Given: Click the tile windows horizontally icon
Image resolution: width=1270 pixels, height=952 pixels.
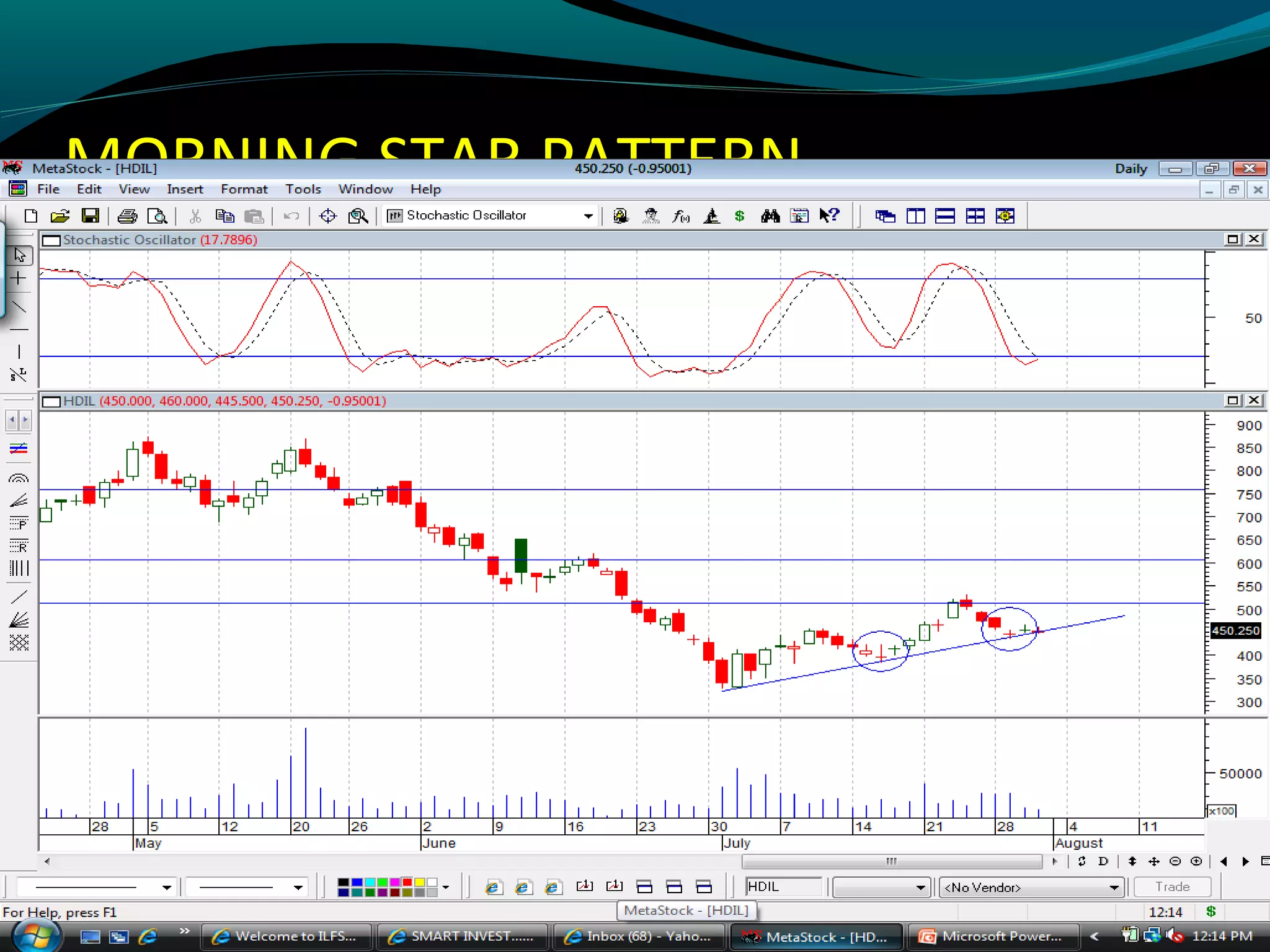Looking at the screenshot, I should [x=944, y=216].
